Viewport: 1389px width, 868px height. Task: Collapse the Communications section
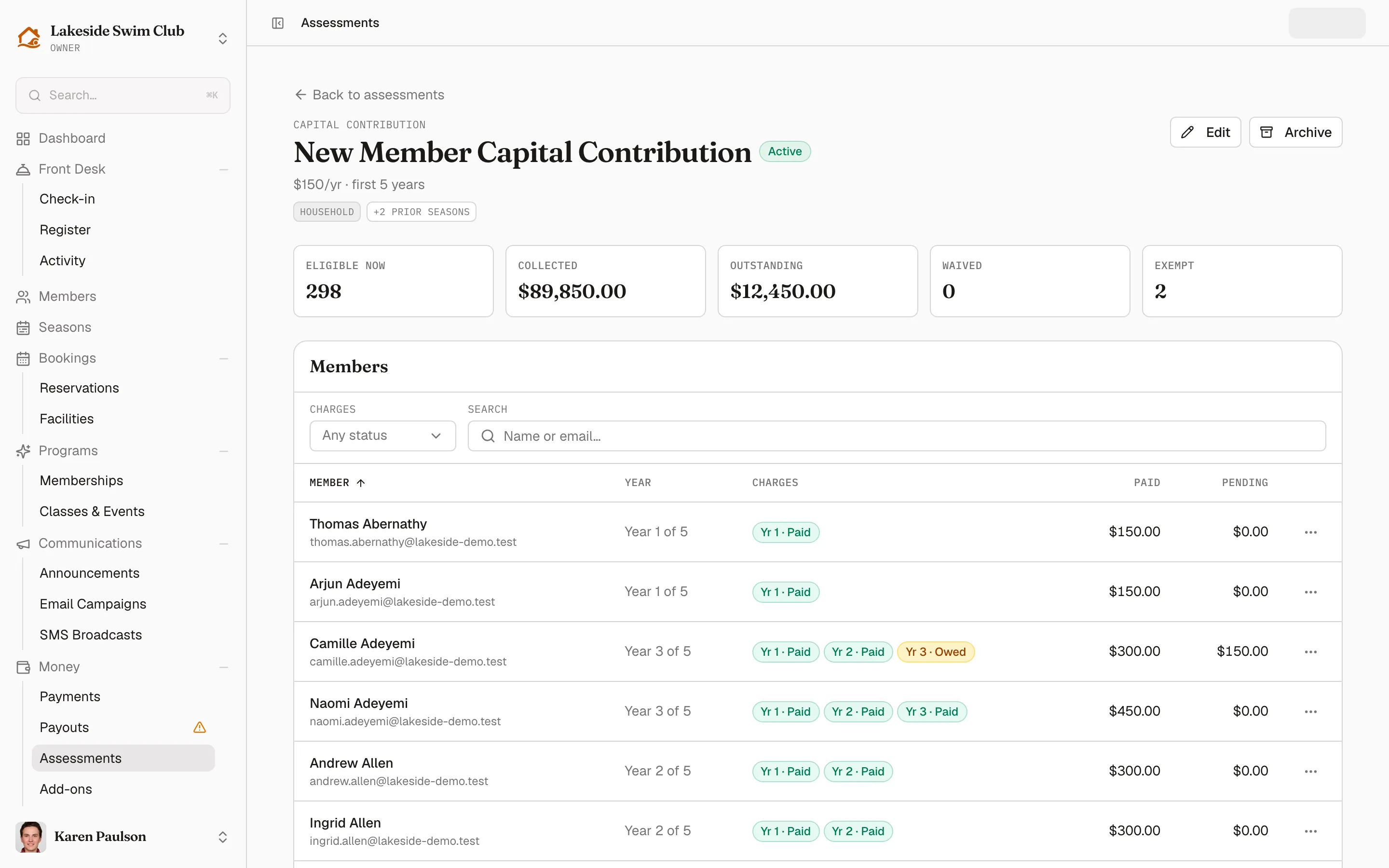(x=224, y=543)
